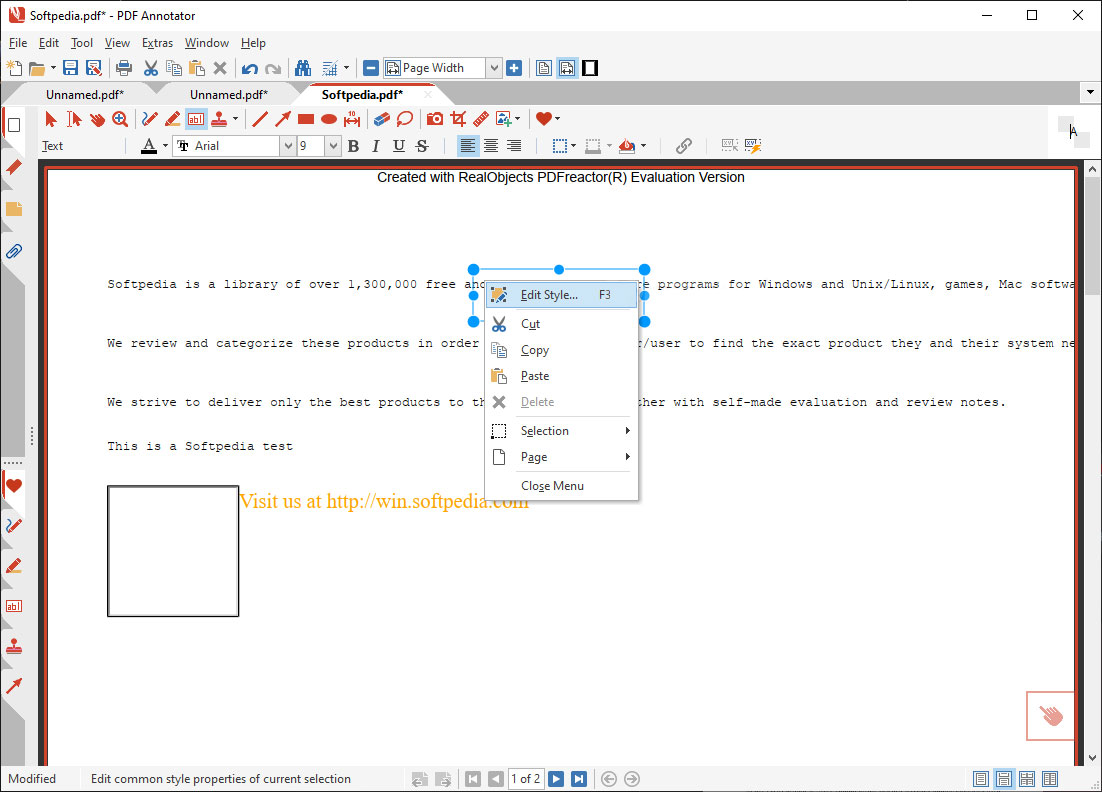Go to the next page

point(556,779)
